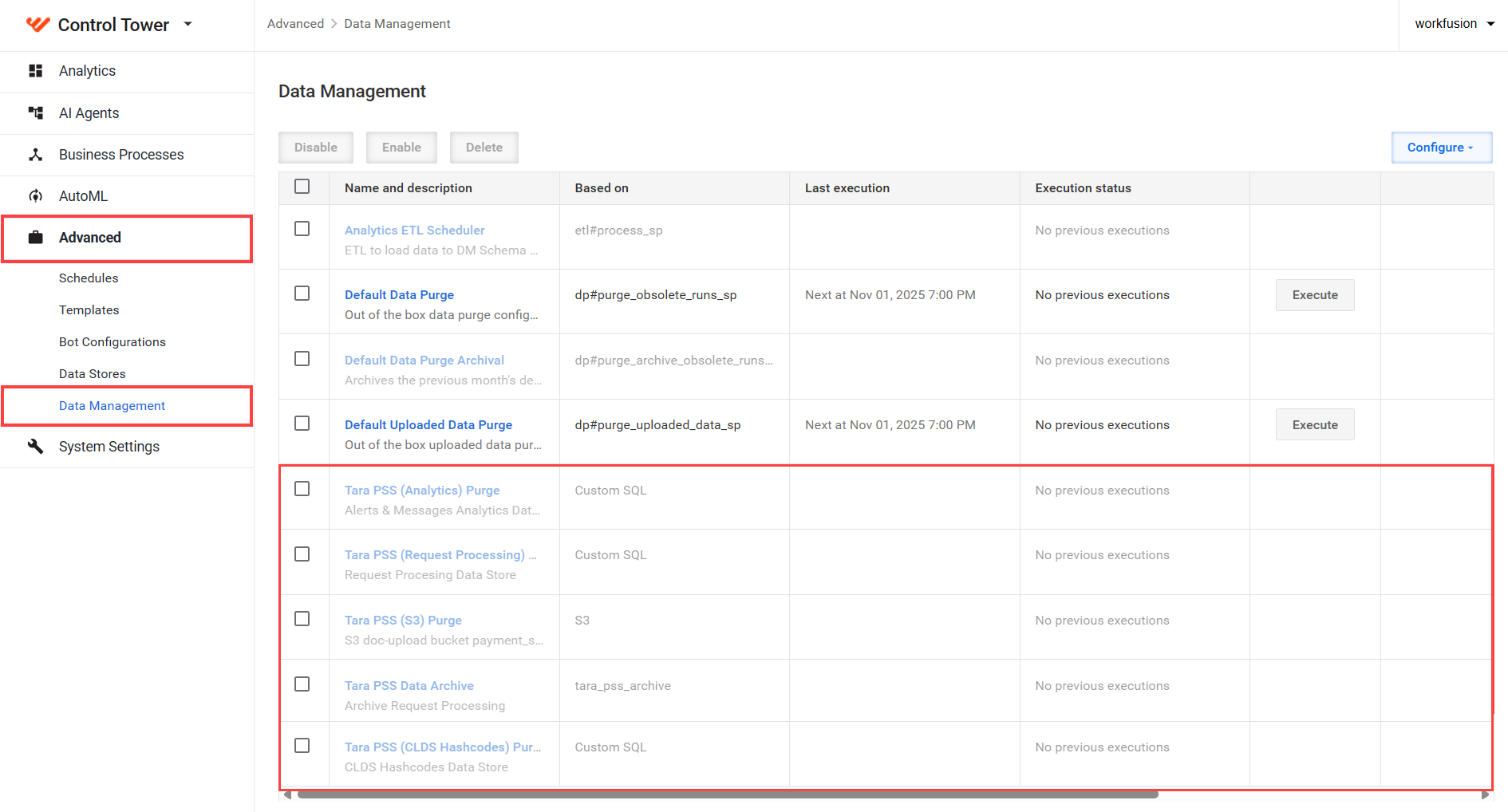
Task: Click the Advanced briefcase icon
Action: (x=36, y=238)
